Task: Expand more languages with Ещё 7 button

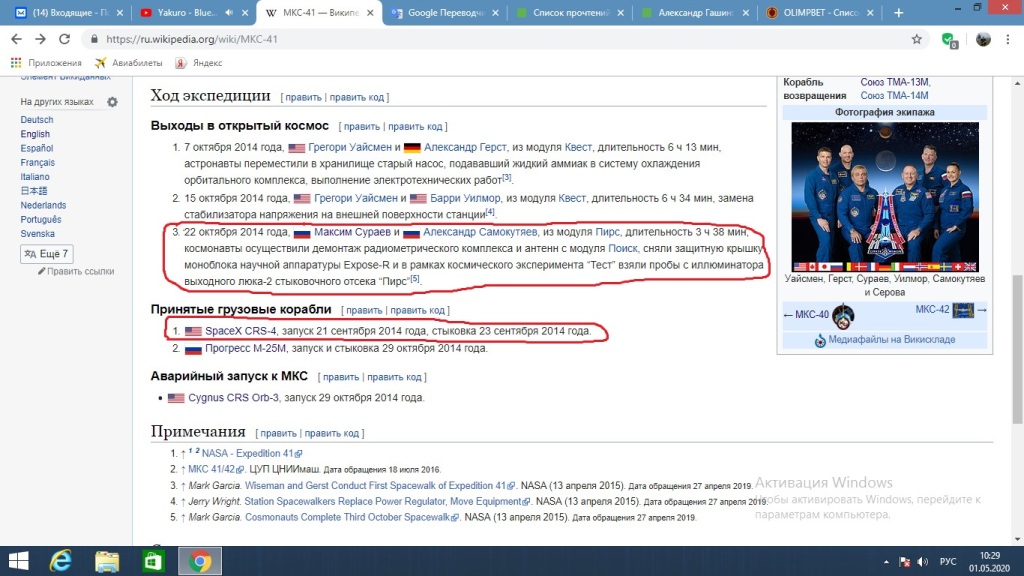Action: (46, 253)
